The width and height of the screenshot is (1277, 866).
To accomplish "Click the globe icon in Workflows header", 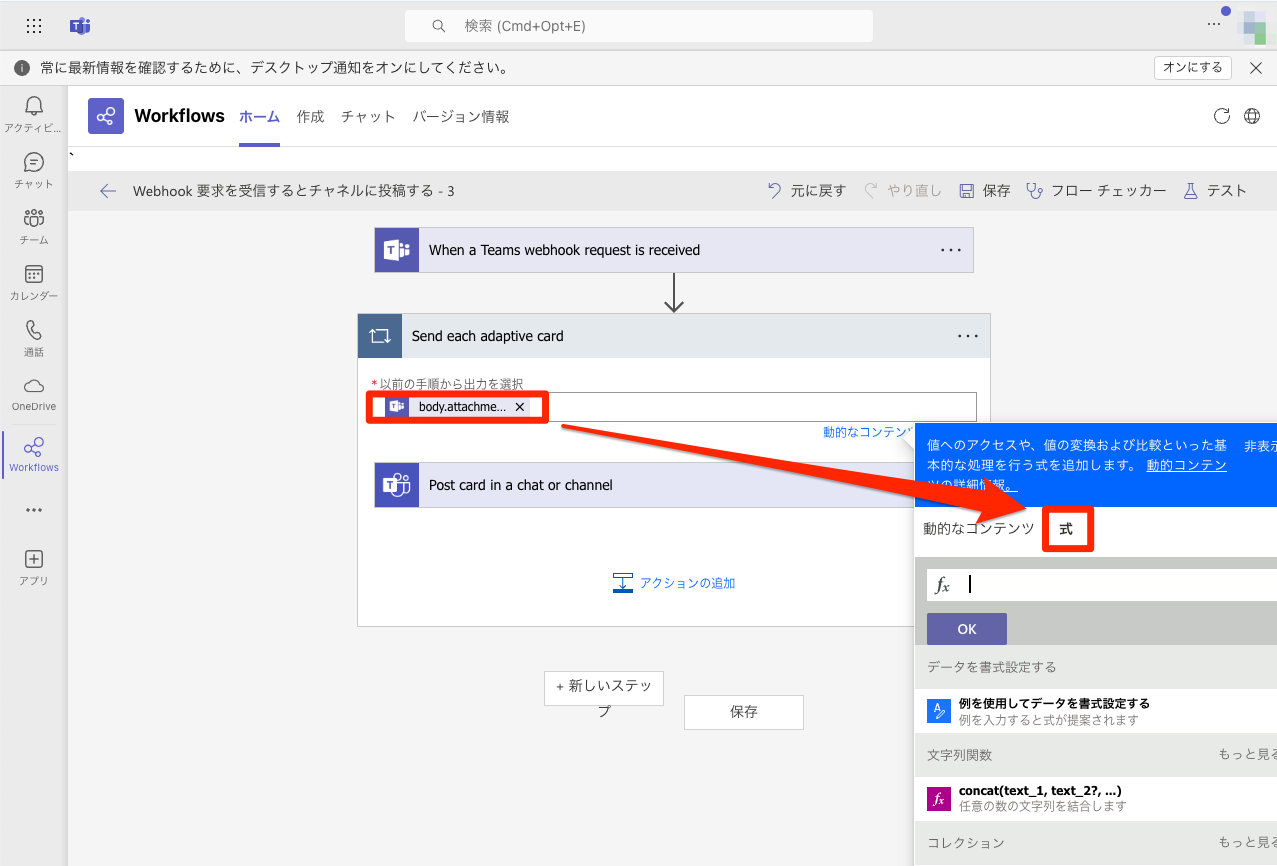I will (x=1252, y=116).
